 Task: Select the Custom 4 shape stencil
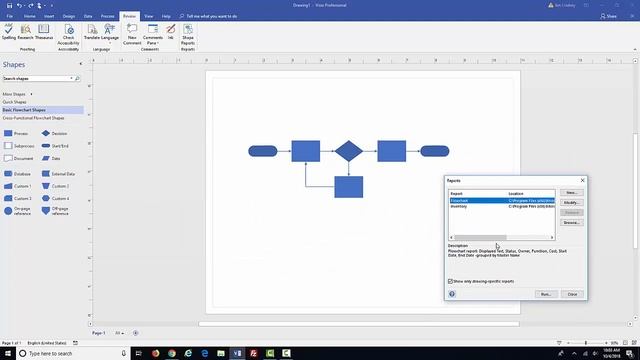tap(56, 198)
